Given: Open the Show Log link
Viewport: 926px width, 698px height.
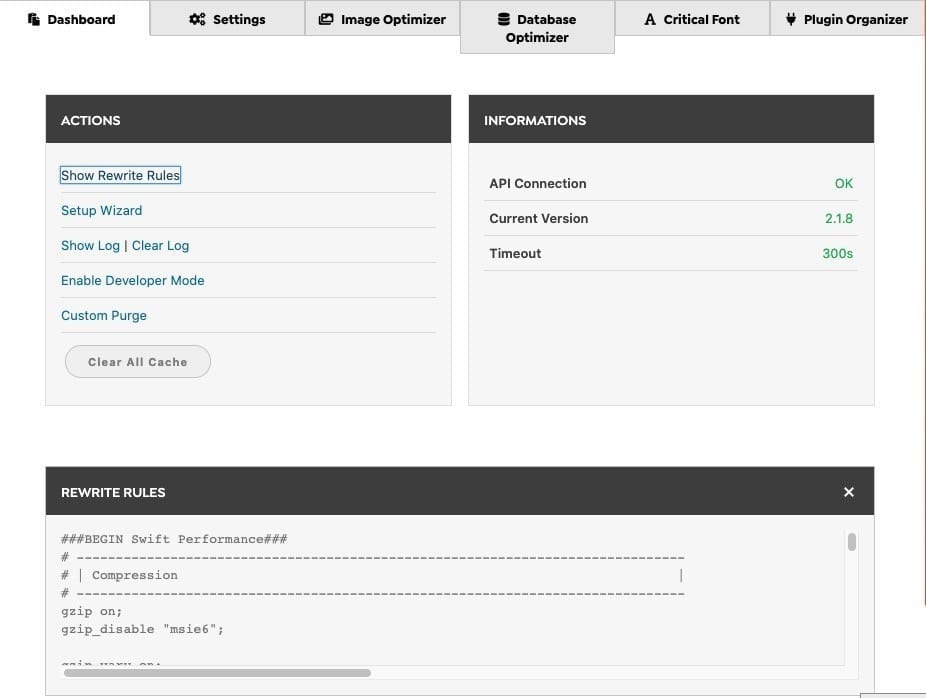Looking at the screenshot, I should point(90,246).
